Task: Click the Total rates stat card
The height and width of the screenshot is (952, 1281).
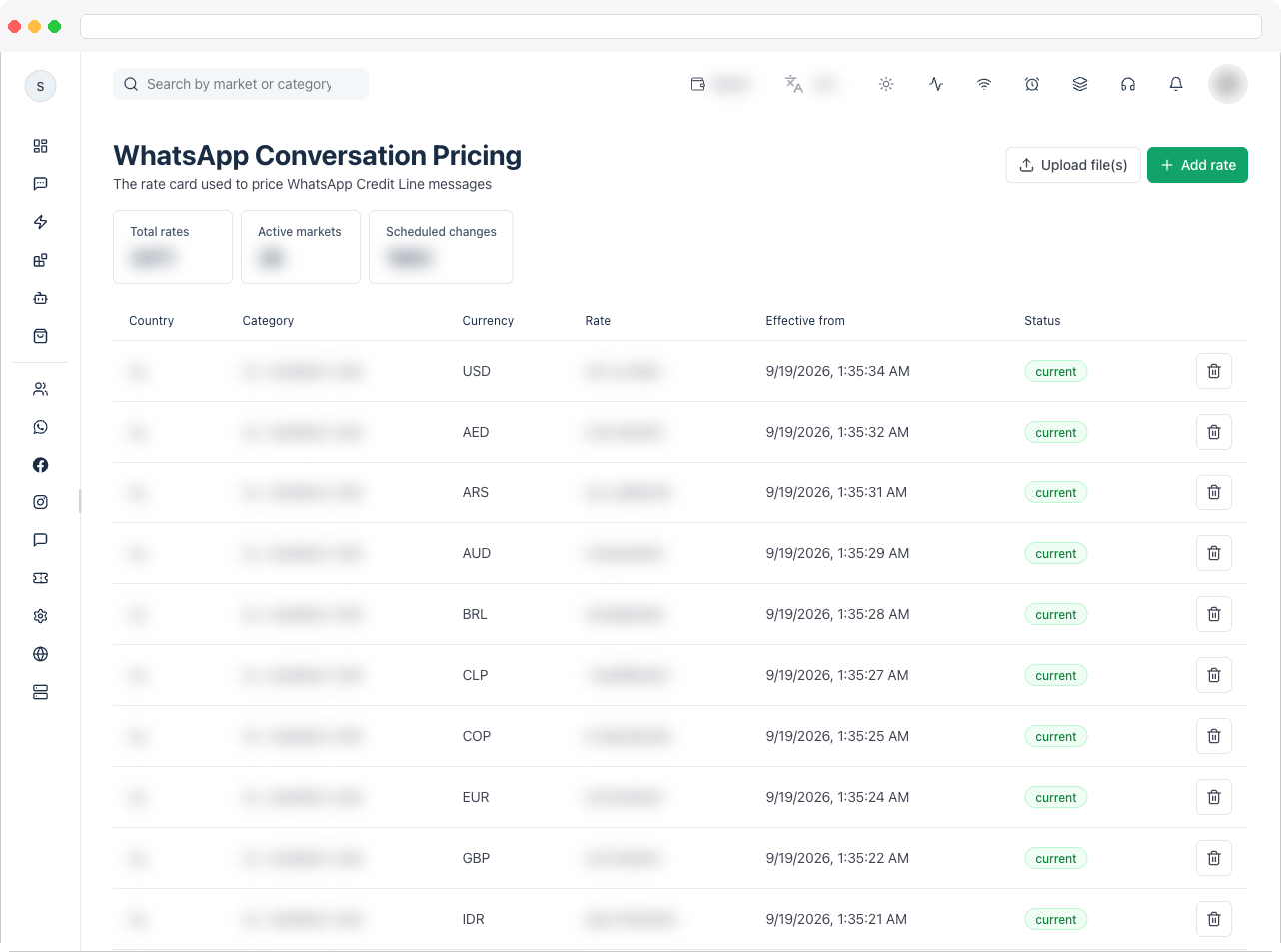Action: (x=173, y=247)
